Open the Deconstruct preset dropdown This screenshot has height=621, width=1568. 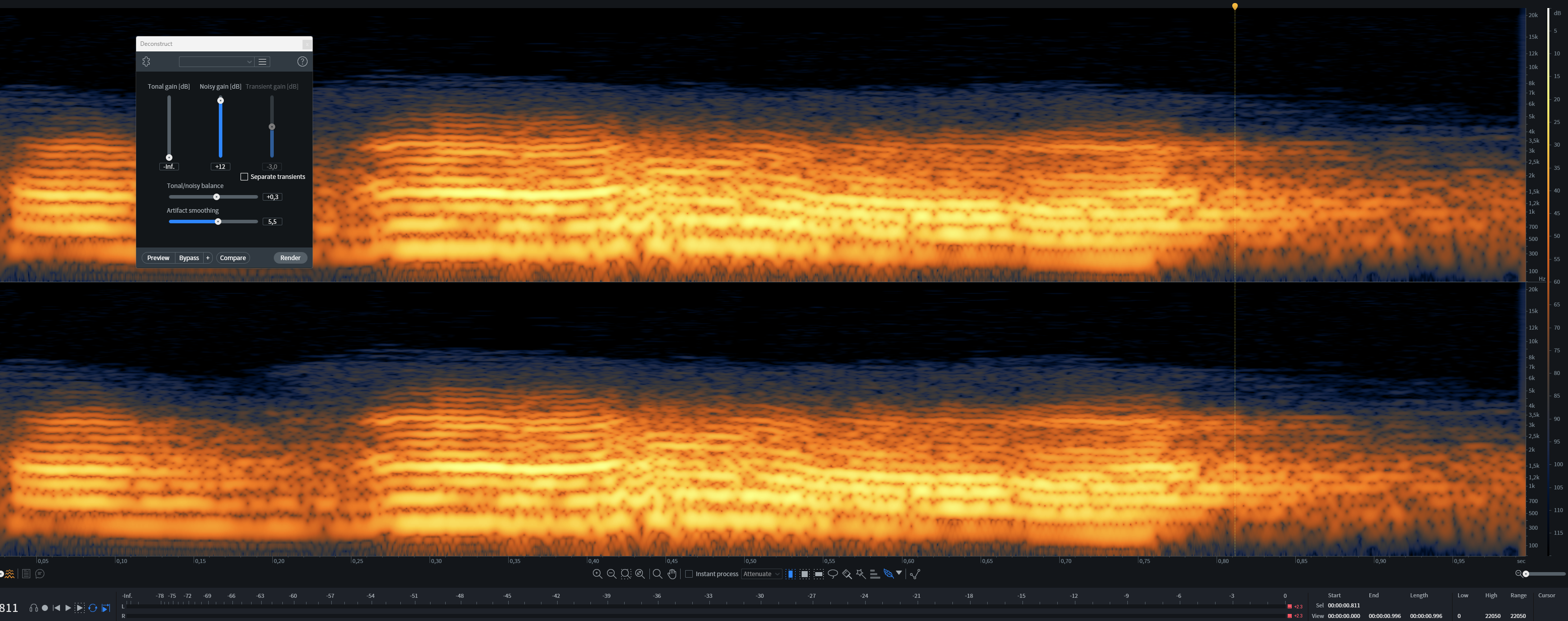[x=216, y=61]
